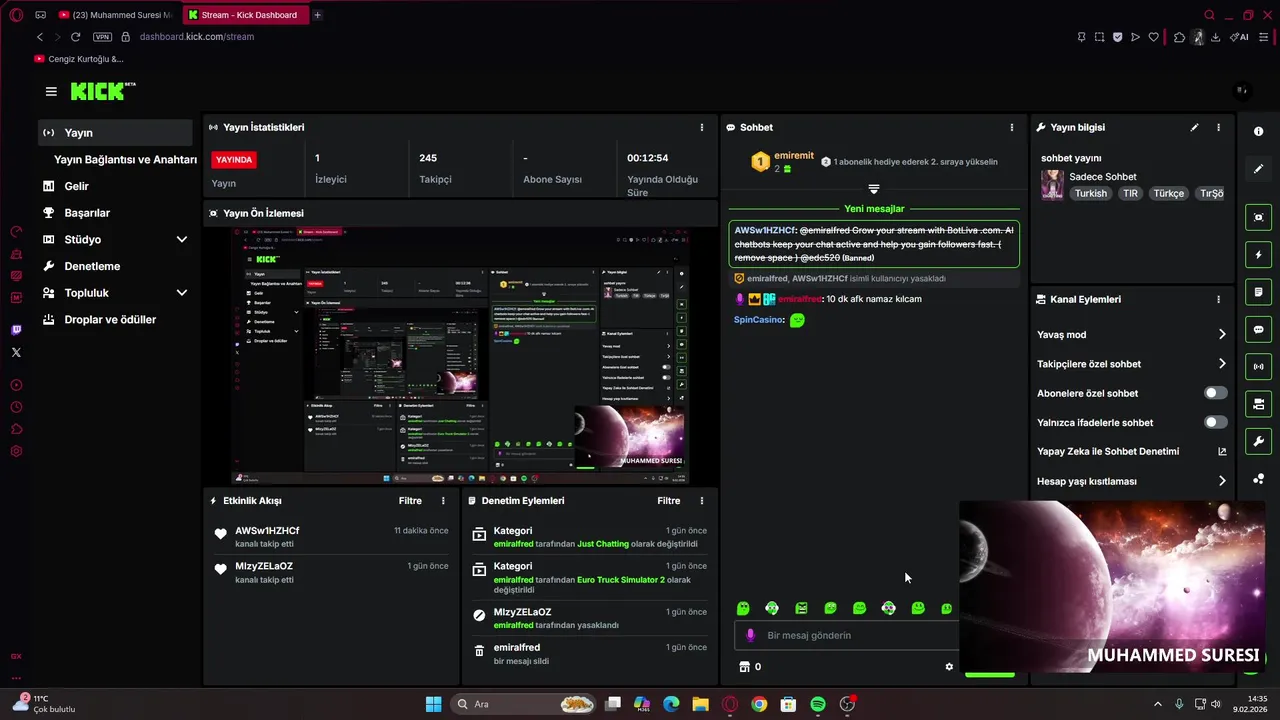Show hidden system tray icons
This screenshot has height=720, width=1280.
click(x=1158, y=704)
